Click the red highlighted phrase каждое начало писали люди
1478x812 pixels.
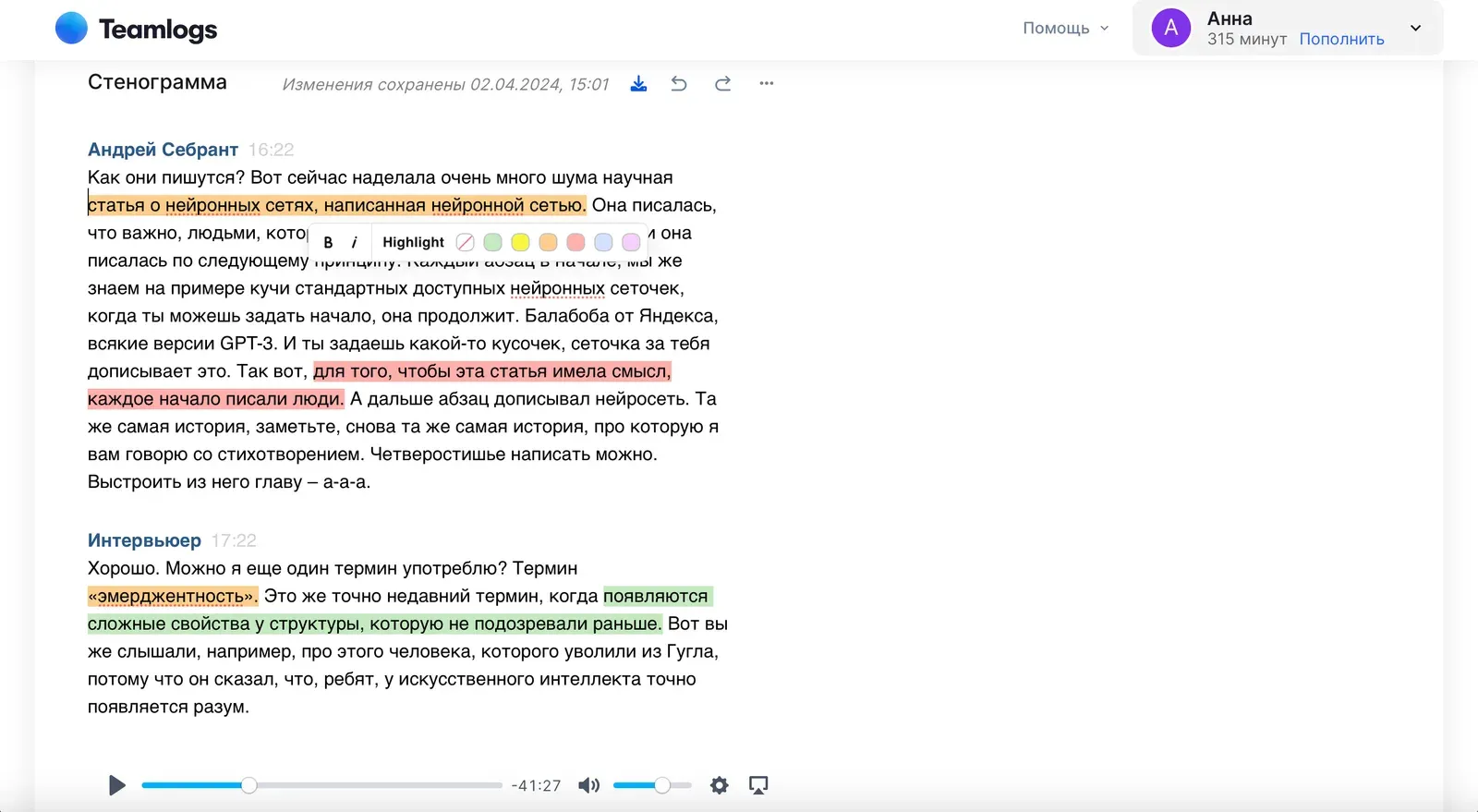tap(215, 399)
